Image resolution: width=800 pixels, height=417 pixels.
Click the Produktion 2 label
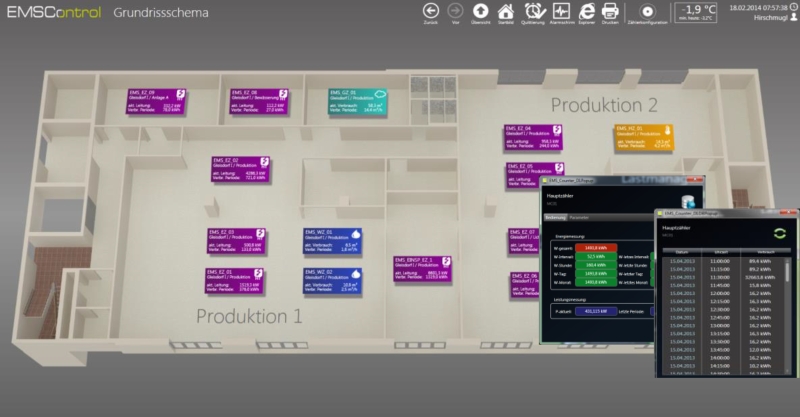pyautogui.click(x=604, y=105)
